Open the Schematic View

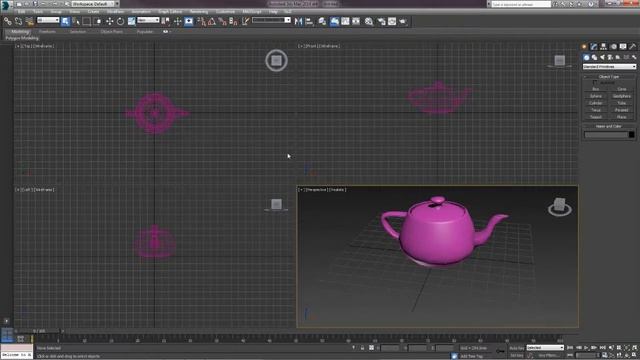tap(356, 21)
